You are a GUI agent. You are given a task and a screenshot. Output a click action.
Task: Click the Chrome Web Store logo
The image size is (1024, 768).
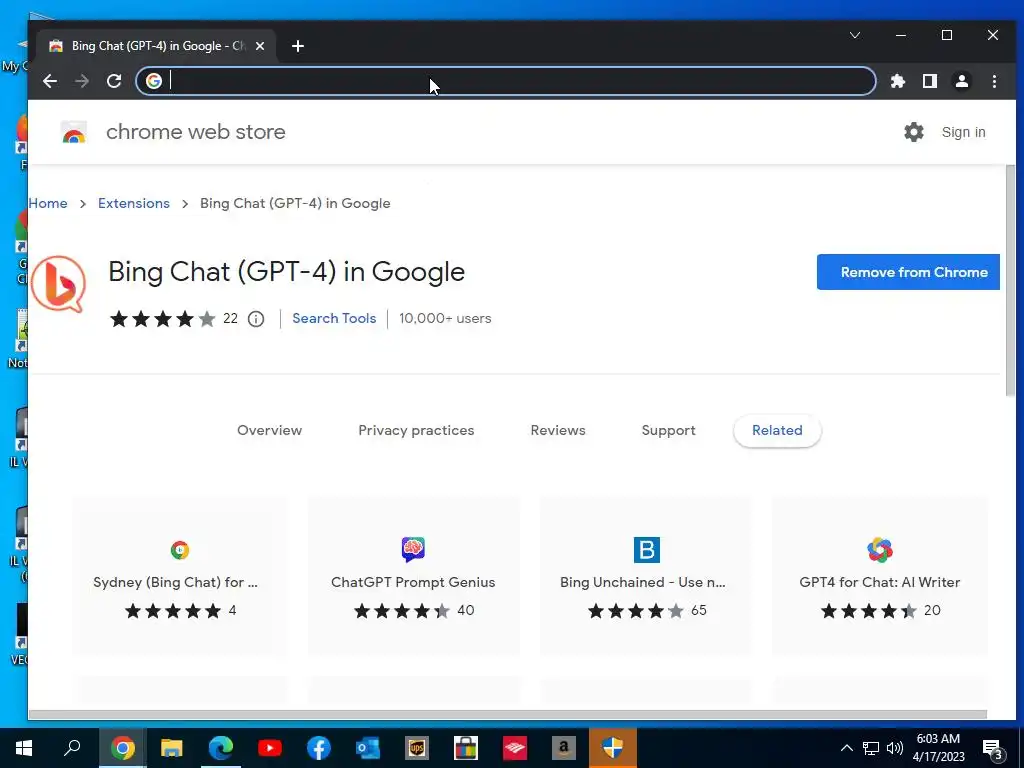pyautogui.click(x=74, y=132)
